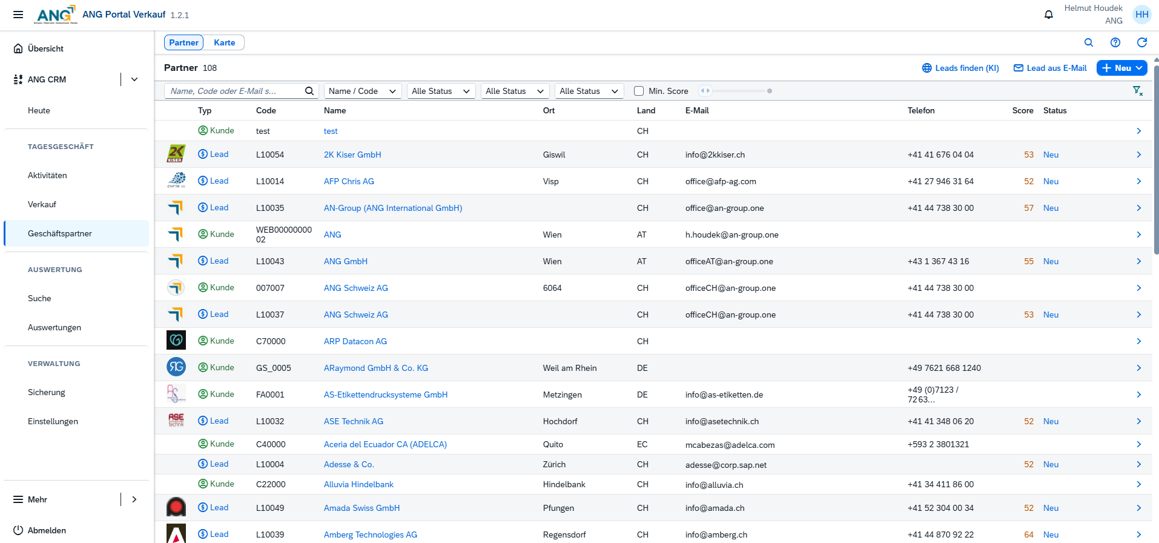The image size is (1159, 543).
Task: Open the third Alle Status dropdown
Action: (588, 91)
